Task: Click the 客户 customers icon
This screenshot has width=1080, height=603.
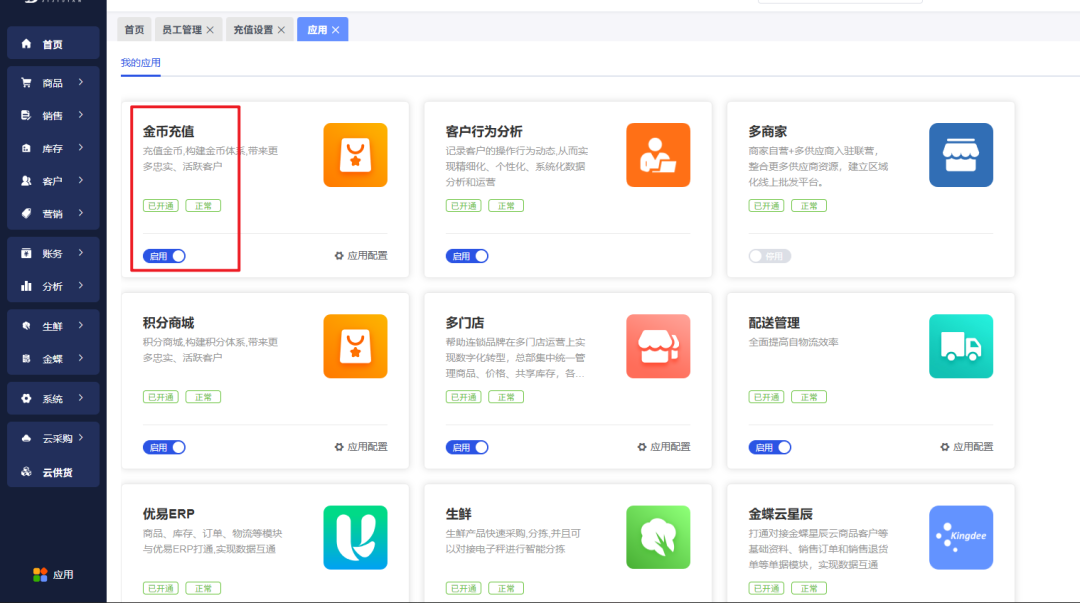Action: pyautogui.click(x=24, y=180)
